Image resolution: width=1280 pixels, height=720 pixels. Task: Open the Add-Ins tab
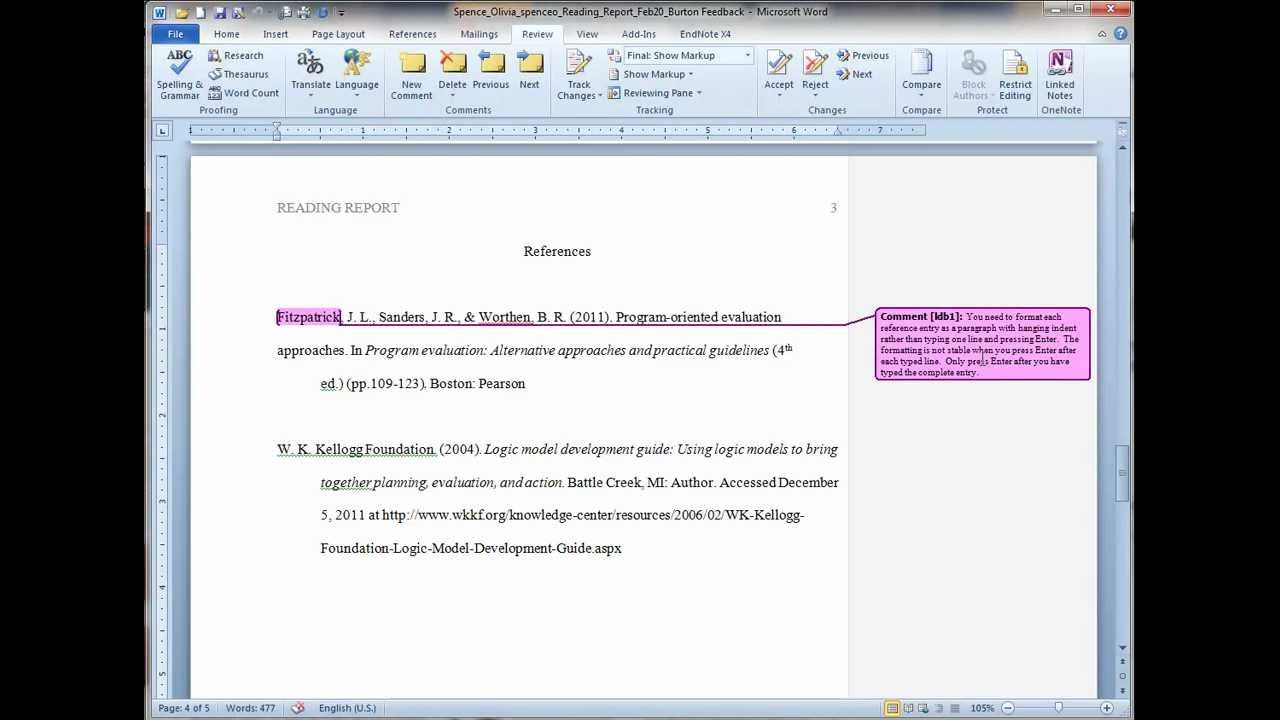[639, 34]
